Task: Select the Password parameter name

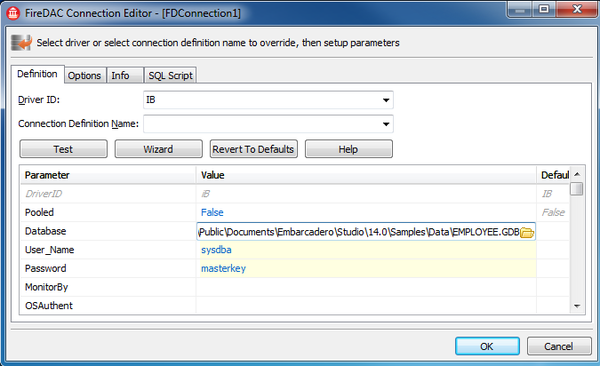Action: coord(46,269)
